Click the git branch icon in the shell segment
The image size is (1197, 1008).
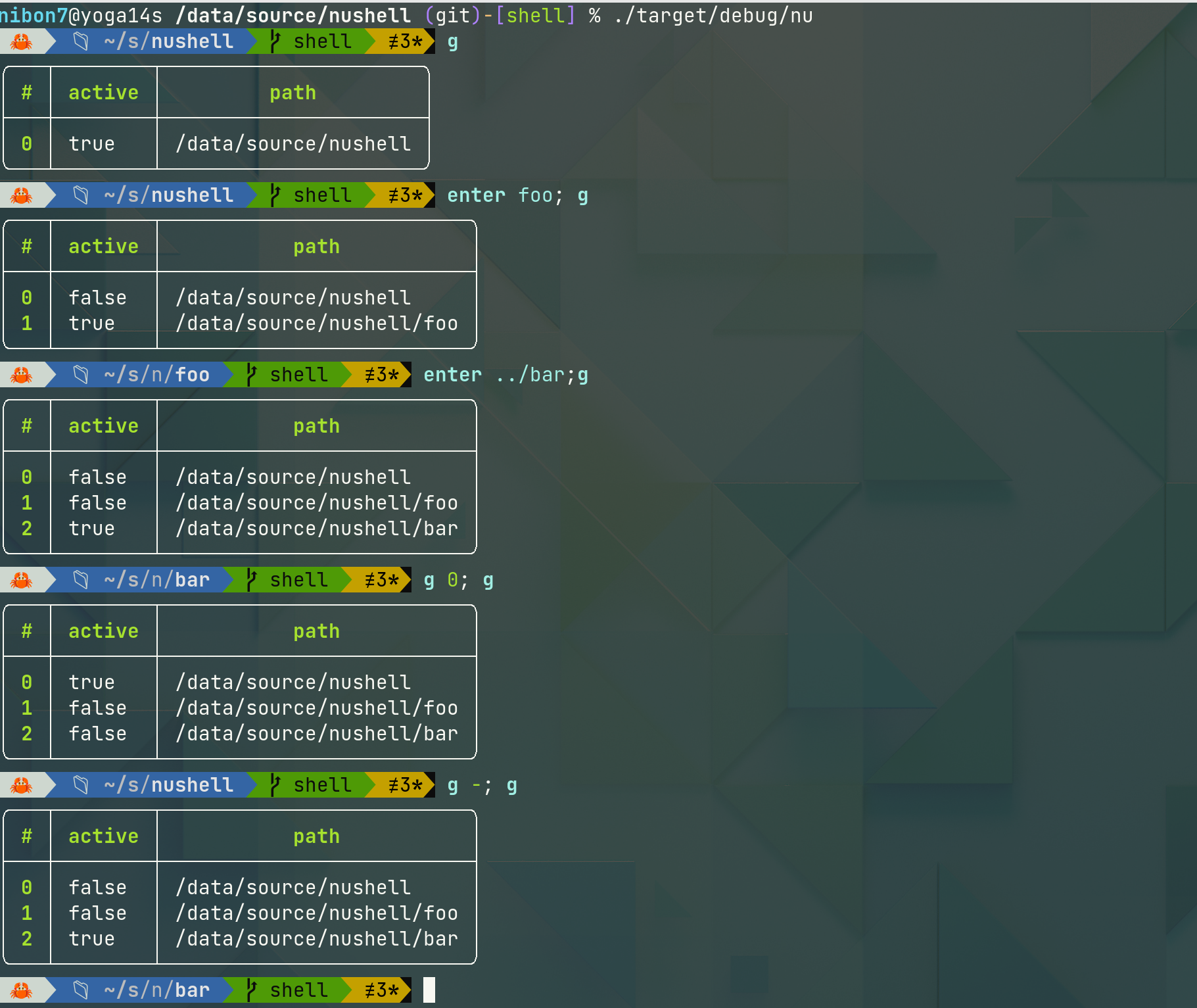click(274, 41)
